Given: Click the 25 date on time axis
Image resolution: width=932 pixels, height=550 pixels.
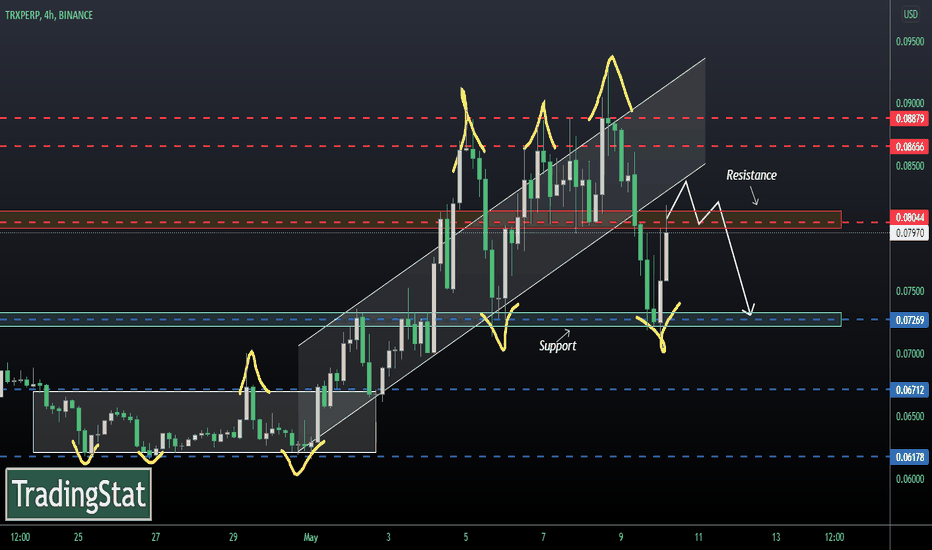Looking at the screenshot, I should (78, 537).
